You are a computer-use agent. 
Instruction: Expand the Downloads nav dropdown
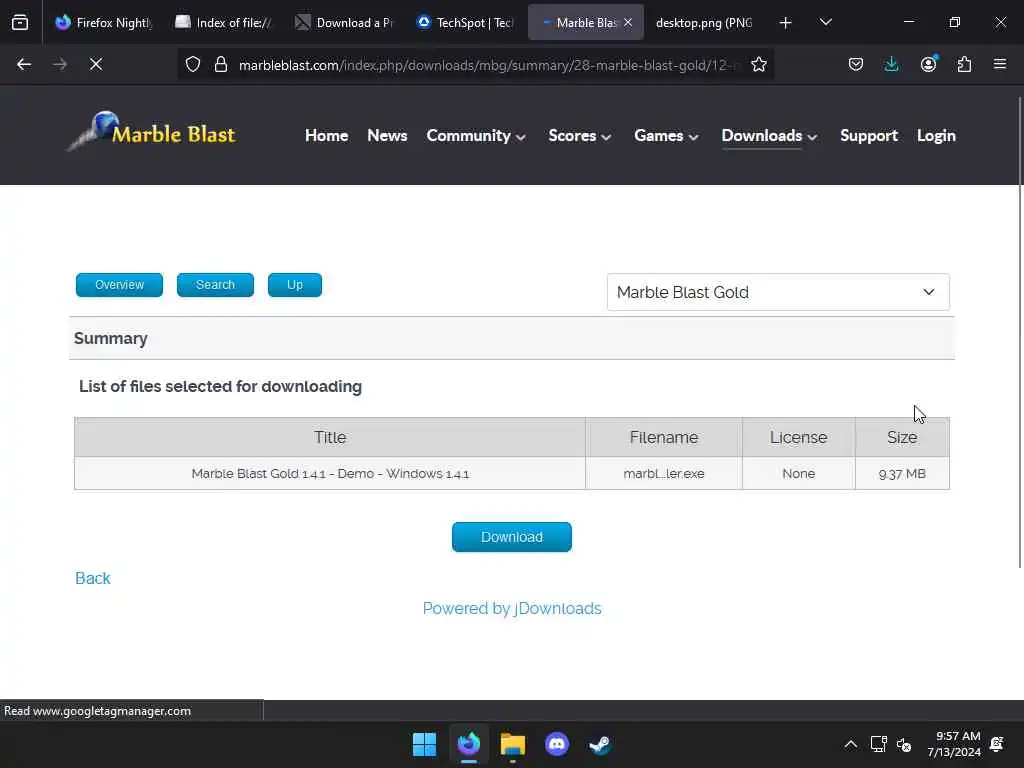769,135
